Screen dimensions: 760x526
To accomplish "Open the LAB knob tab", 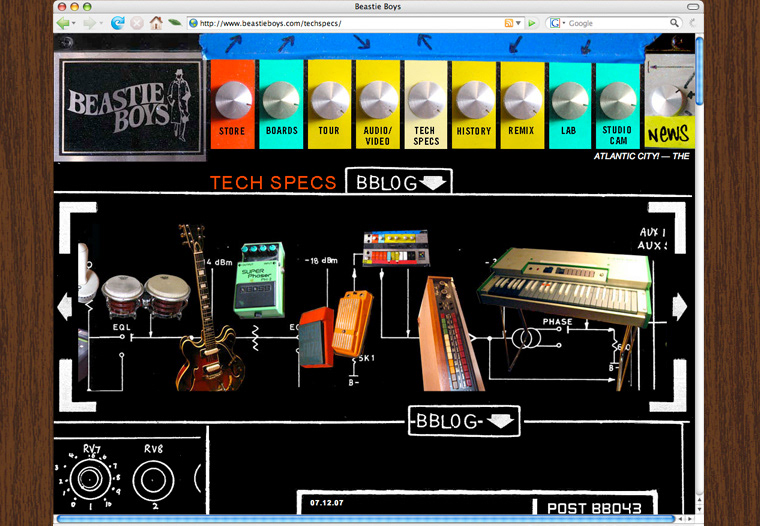I will tap(570, 105).
